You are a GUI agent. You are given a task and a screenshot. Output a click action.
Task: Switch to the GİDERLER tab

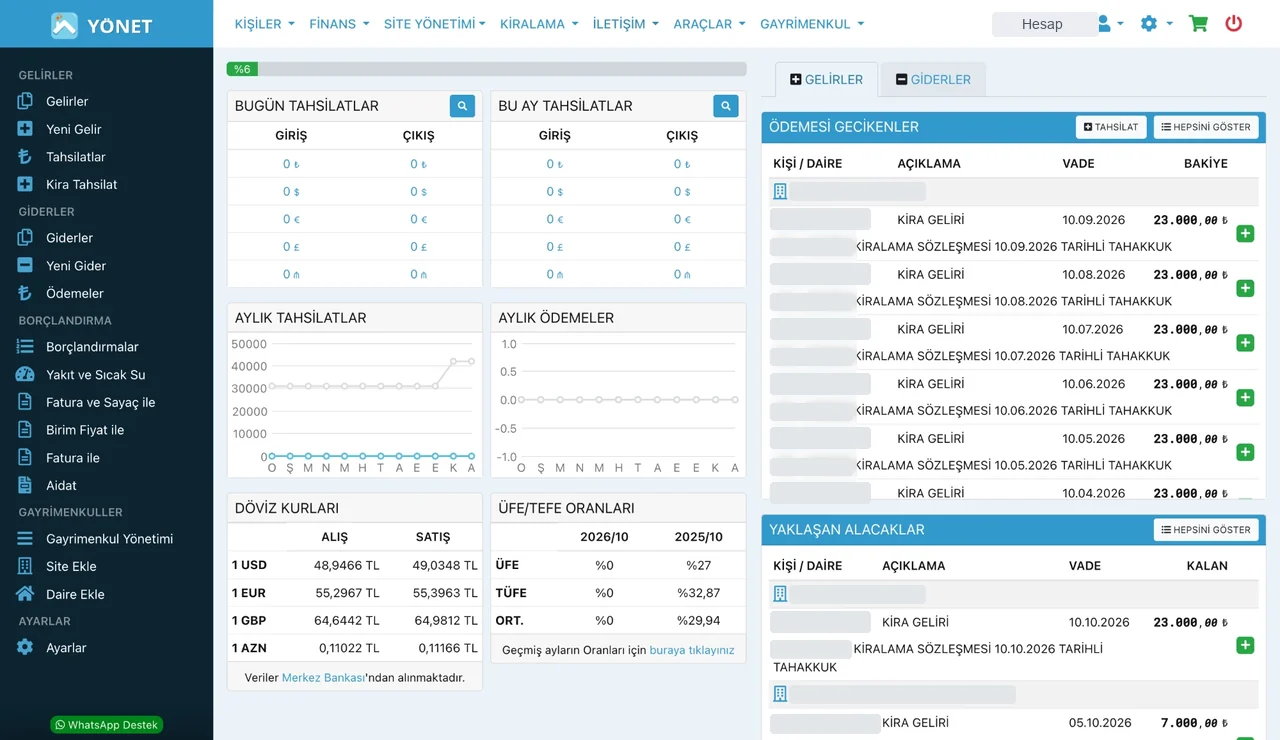coord(933,80)
